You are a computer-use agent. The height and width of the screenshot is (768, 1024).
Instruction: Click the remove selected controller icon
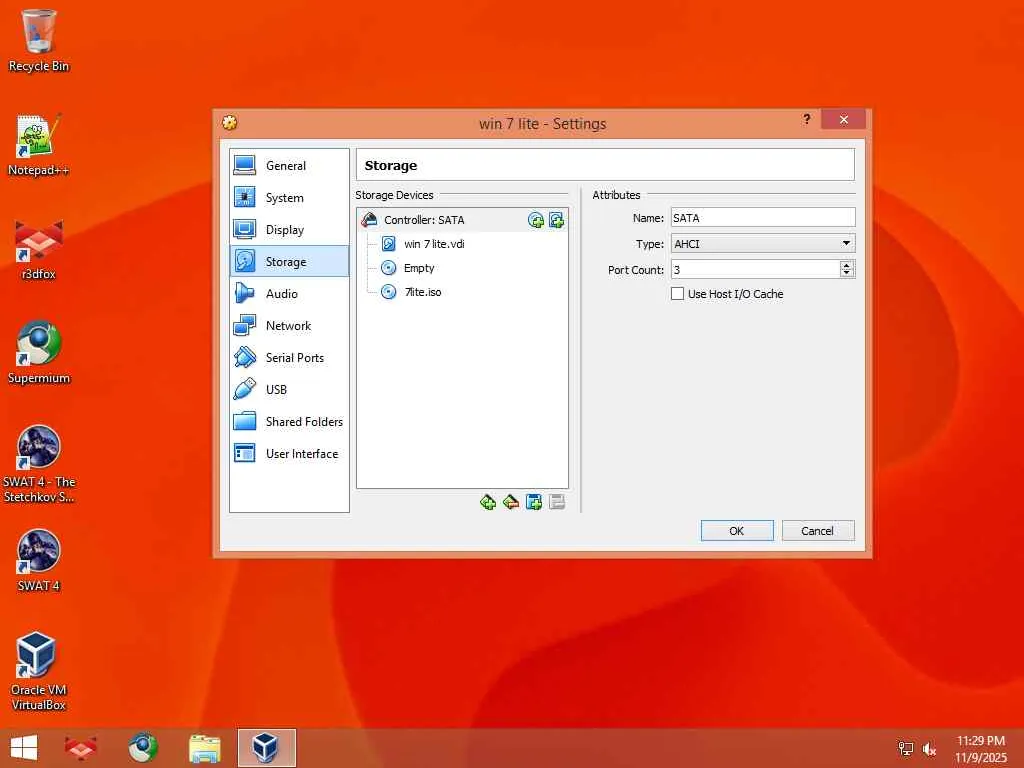pyautogui.click(x=511, y=502)
